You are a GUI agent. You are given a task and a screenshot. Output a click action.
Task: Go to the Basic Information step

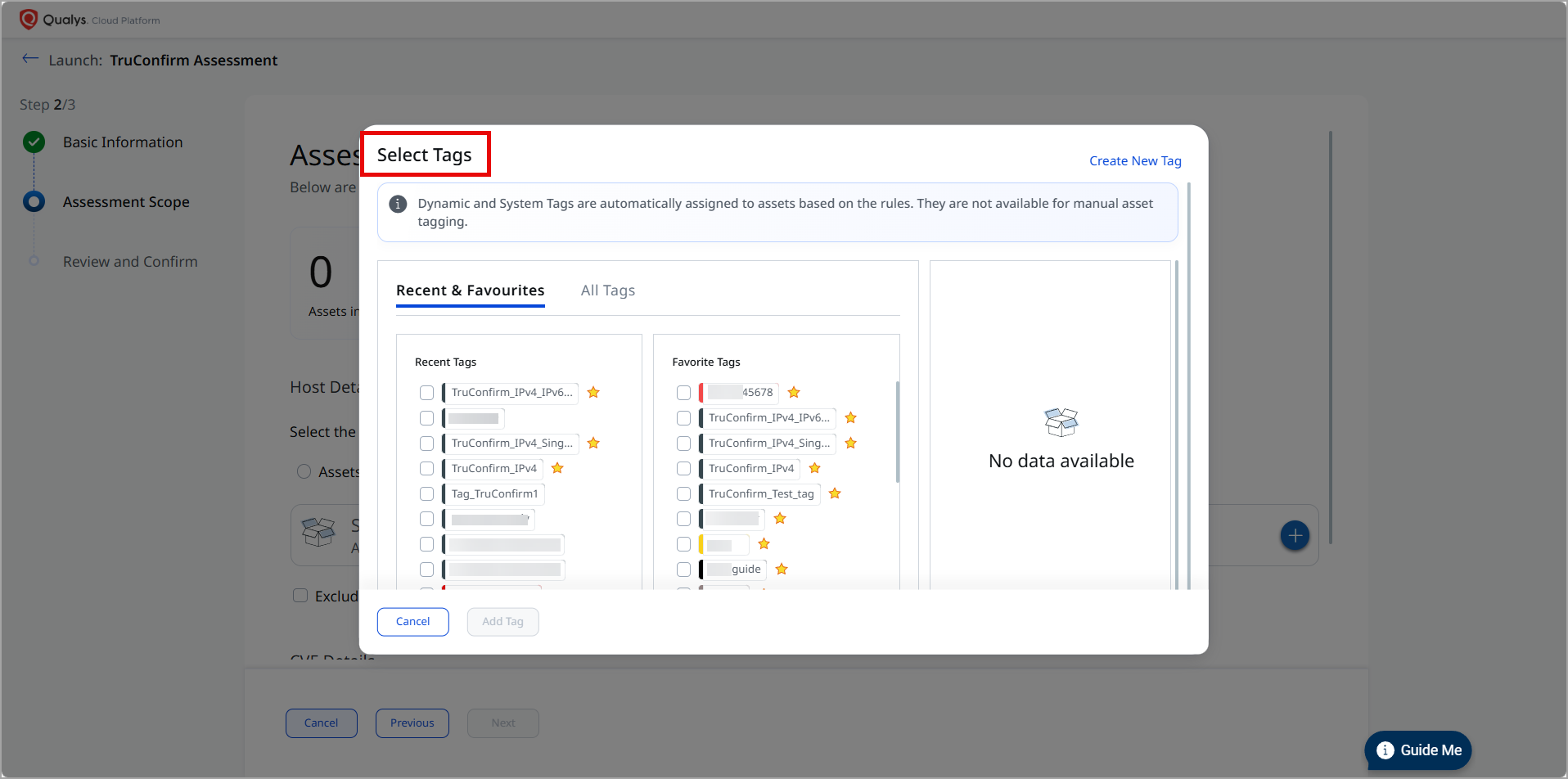pyautogui.click(x=123, y=142)
